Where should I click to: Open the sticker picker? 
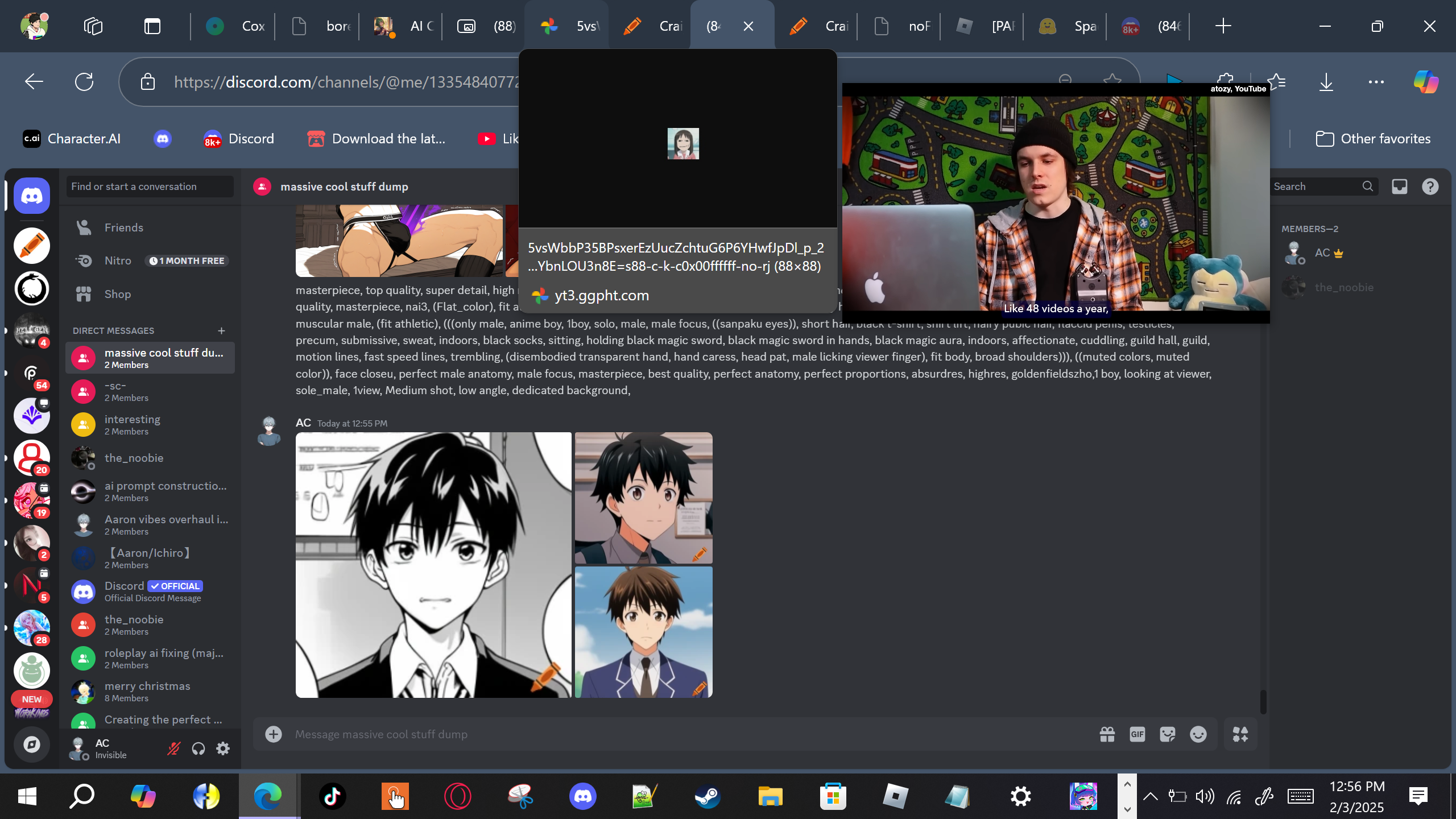(x=1168, y=734)
